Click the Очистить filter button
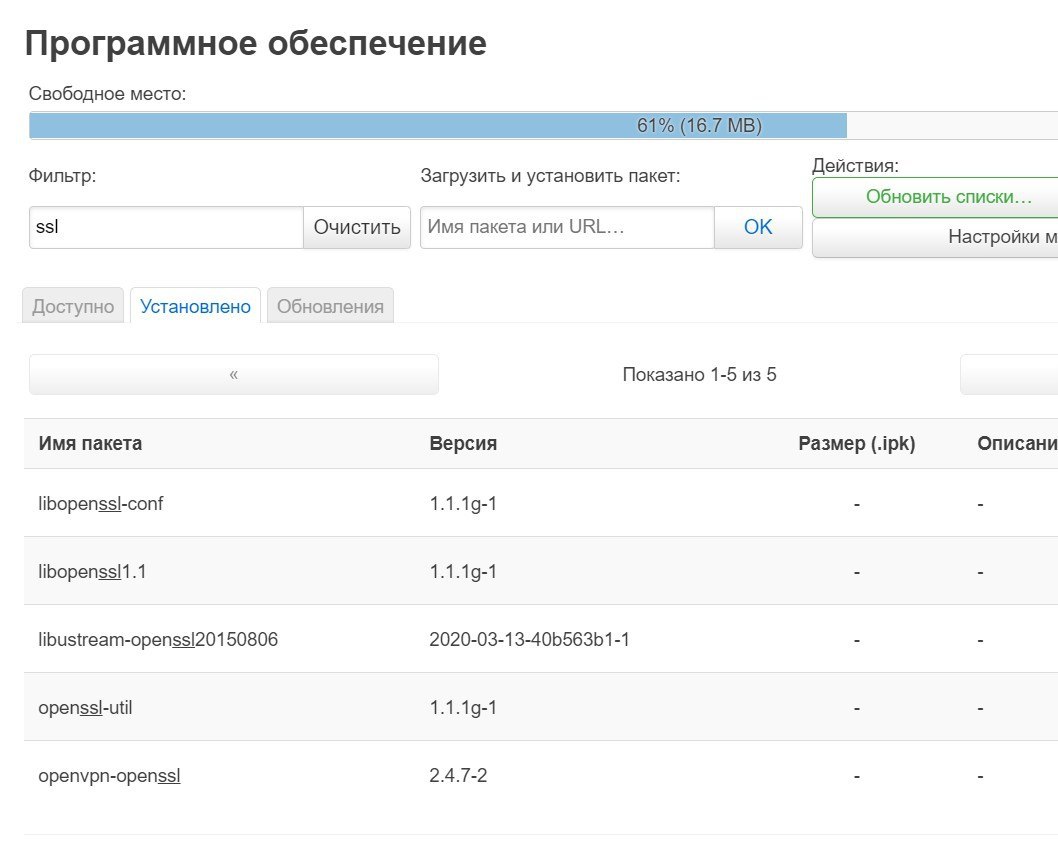This screenshot has height=844, width=1058. 357,227
